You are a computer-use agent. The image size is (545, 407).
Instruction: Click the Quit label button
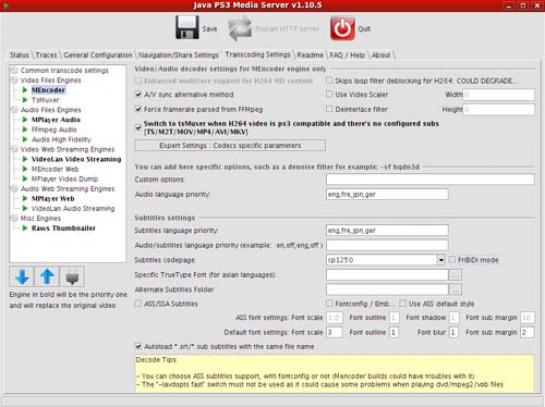pos(364,29)
